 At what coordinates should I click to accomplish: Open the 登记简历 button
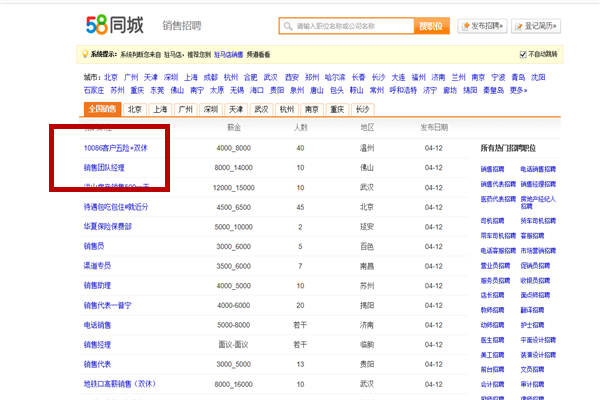click(x=536, y=26)
